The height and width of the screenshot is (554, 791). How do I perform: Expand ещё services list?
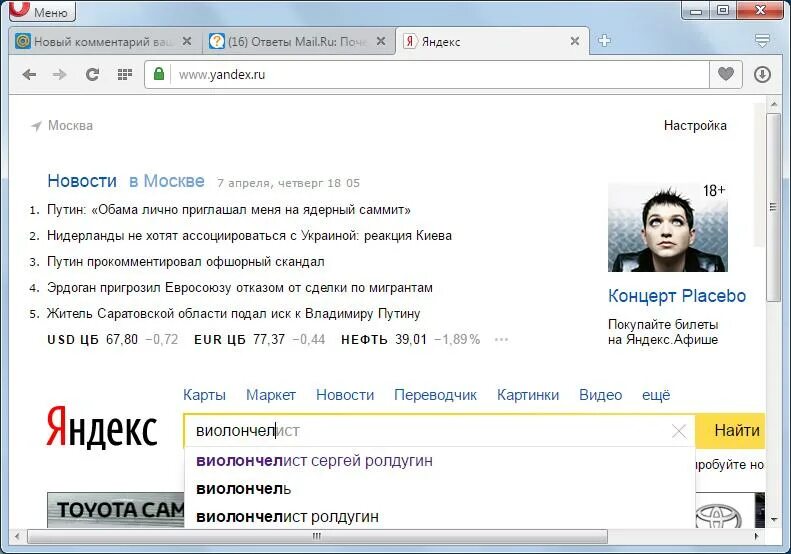pos(656,395)
